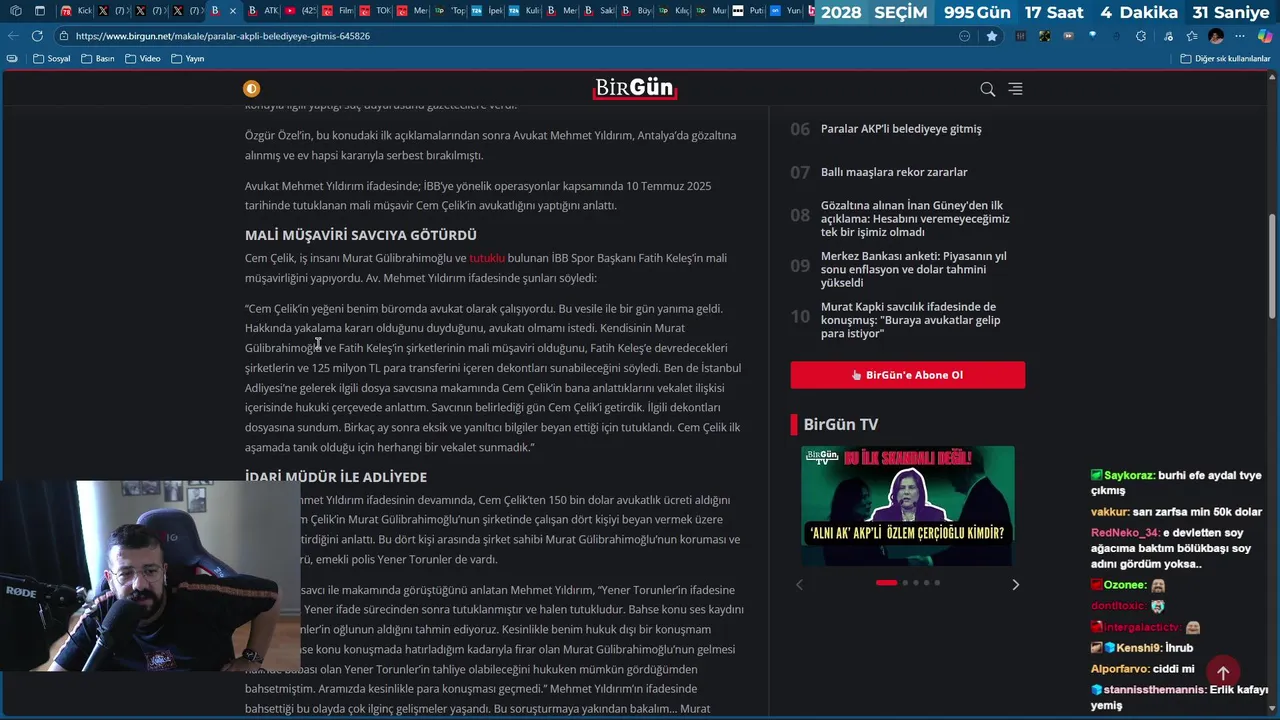Show next BirGün TV video arrow
The height and width of the screenshot is (720, 1280).
(x=1015, y=585)
